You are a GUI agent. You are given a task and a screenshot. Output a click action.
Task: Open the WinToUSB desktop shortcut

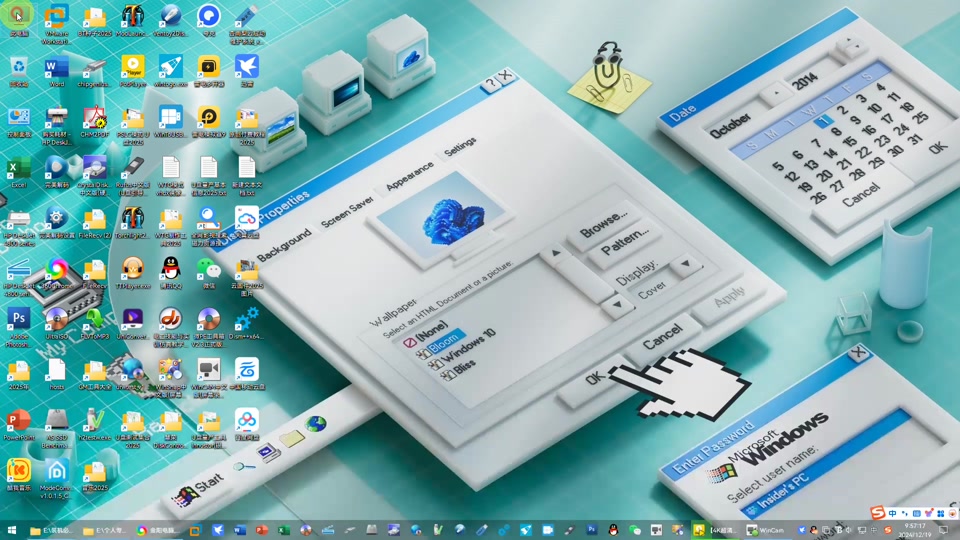pos(171,122)
